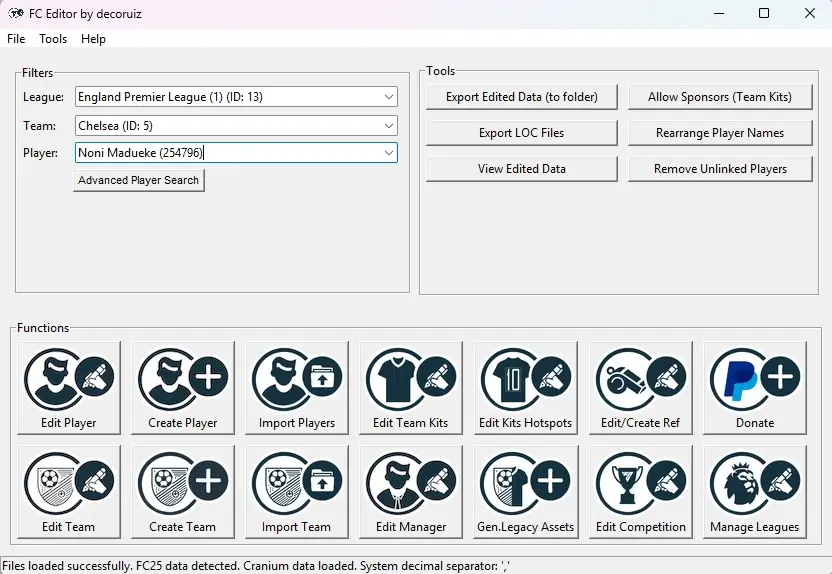Click the Create Team badge icon
Viewport: 832px width, 574px height.
(x=183, y=492)
